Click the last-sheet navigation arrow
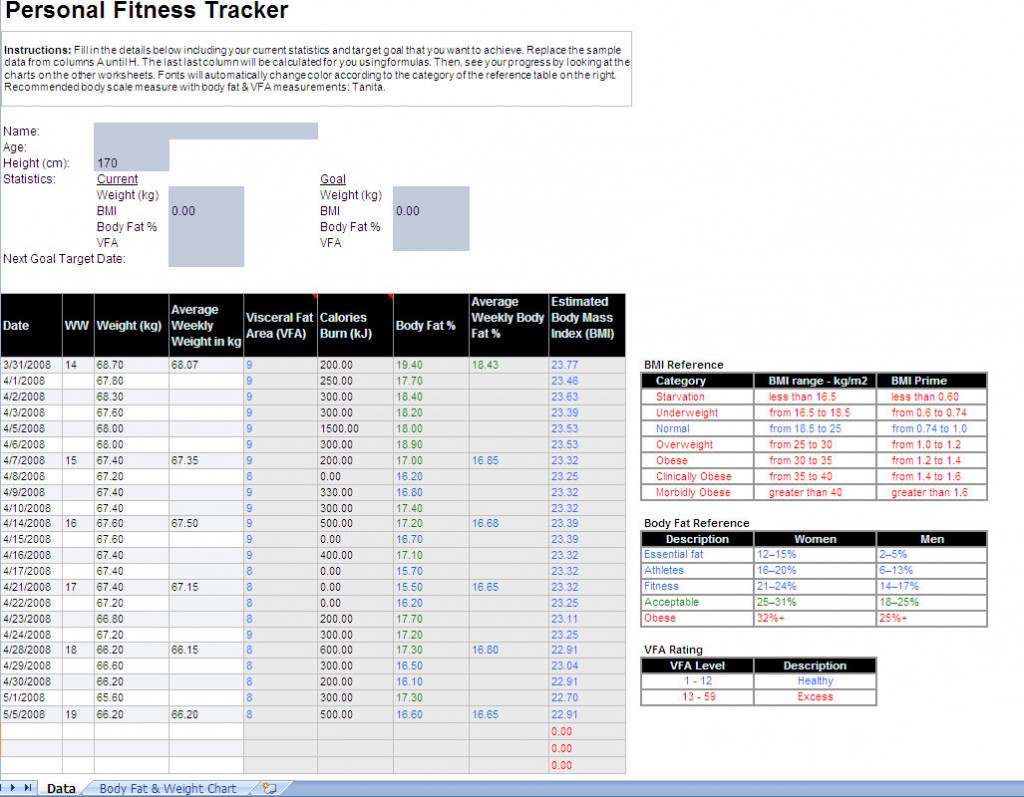This screenshot has height=797, width=1024. (x=27, y=788)
